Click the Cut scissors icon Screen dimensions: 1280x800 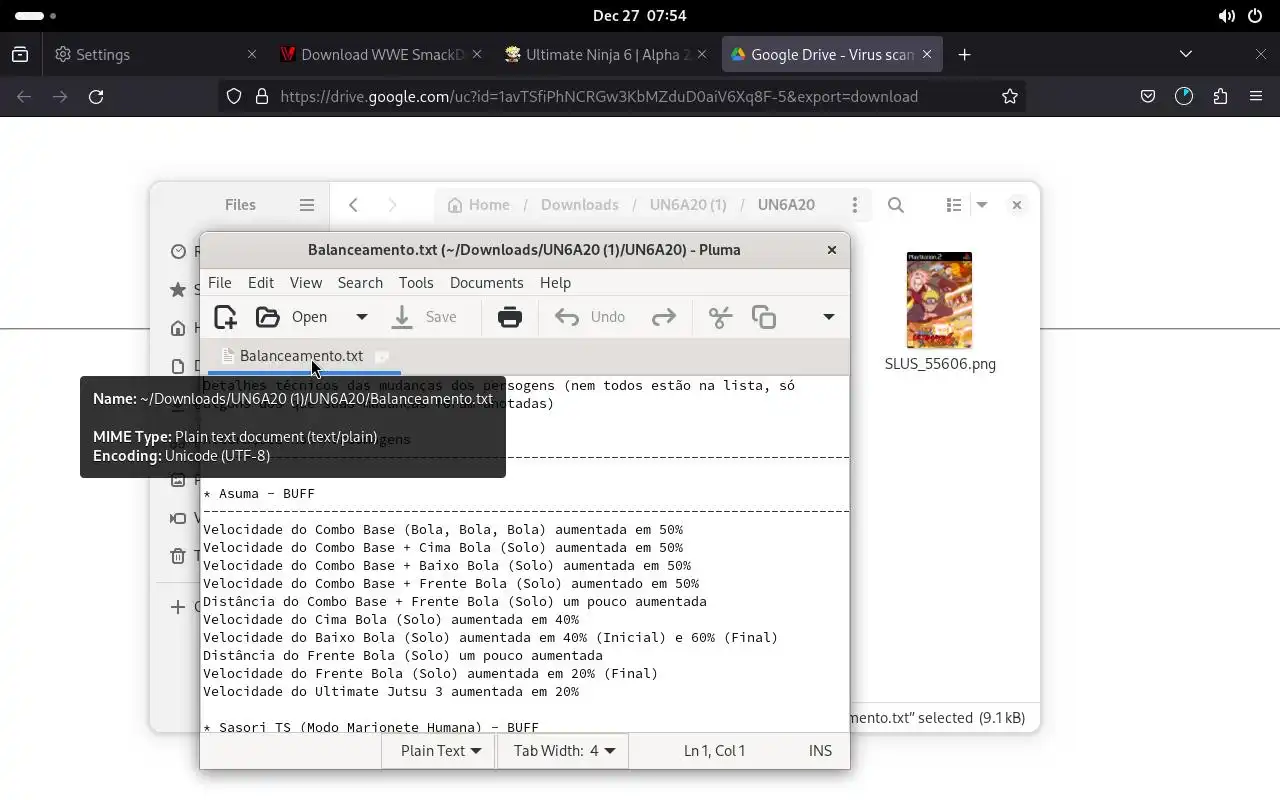721,317
